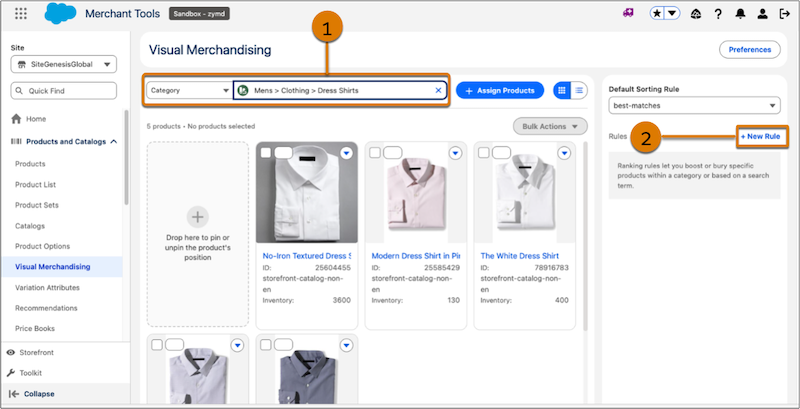
Task: Click the Salesforce cloud logo
Action: click(60, 14)
